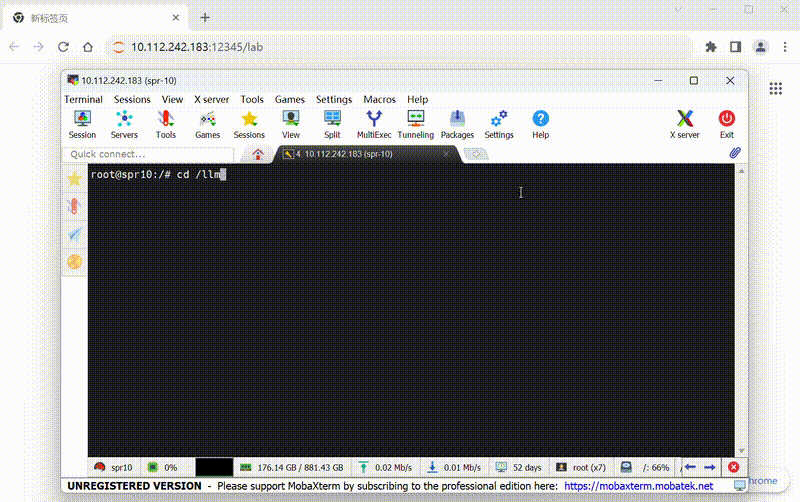800x502 pixels.
Task: Click the 0% CPU usage indicator
Action: tap(163, 467)
